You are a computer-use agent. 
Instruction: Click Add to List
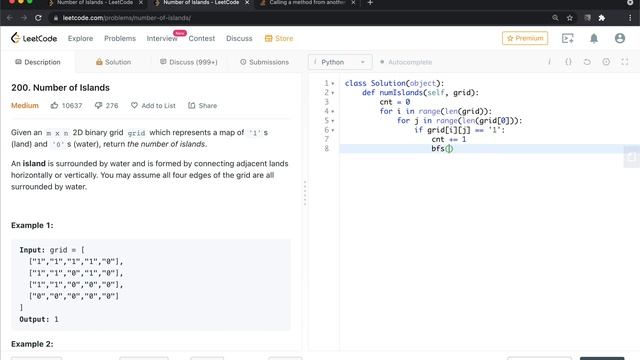click(x=153, y=105)
